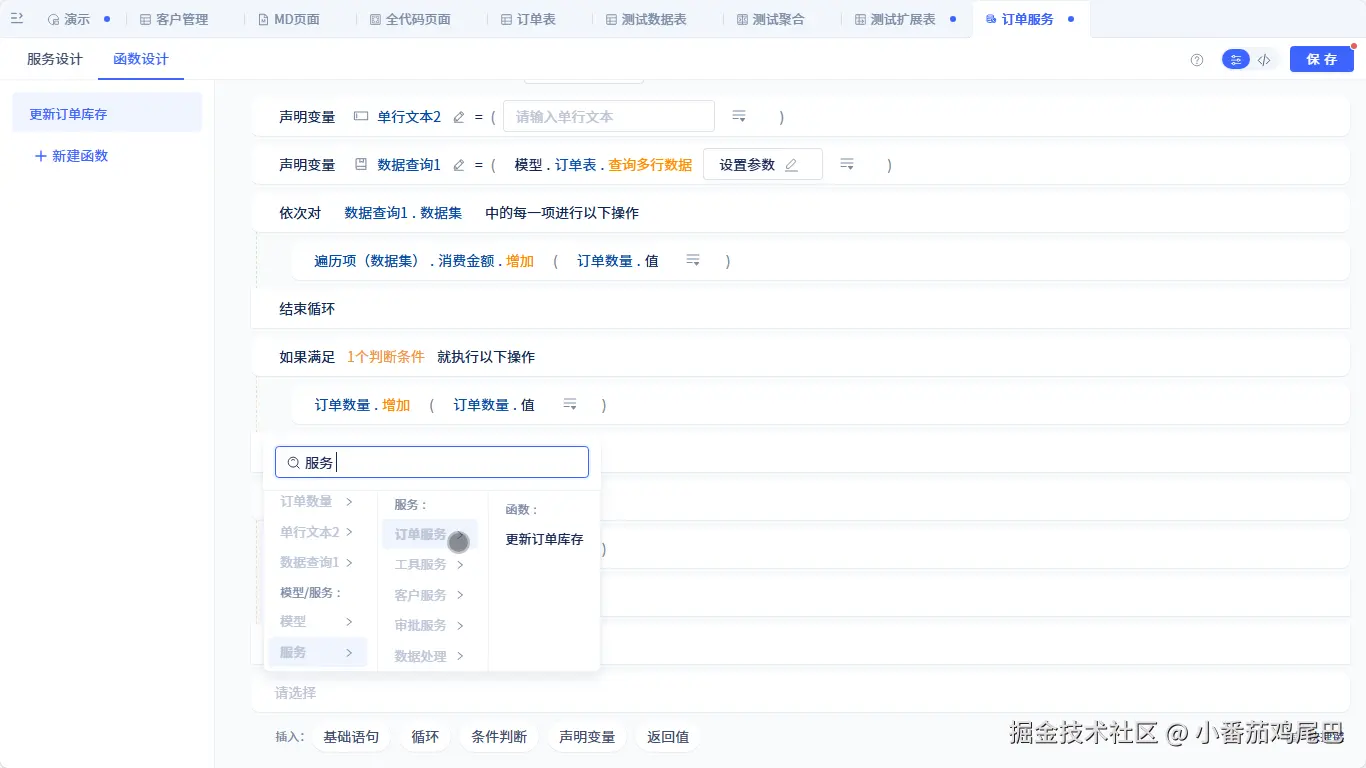Click 订单数量 . 值 in loop row
This screenshot has height=768, width=1366.
(x=618, y=261)
